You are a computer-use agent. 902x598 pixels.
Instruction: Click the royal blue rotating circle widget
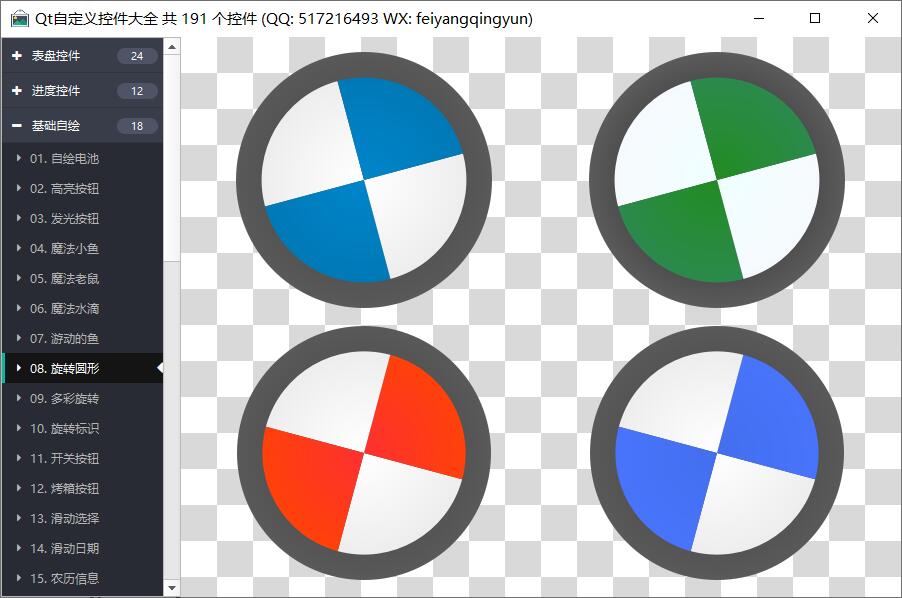[x=717, y=453]
